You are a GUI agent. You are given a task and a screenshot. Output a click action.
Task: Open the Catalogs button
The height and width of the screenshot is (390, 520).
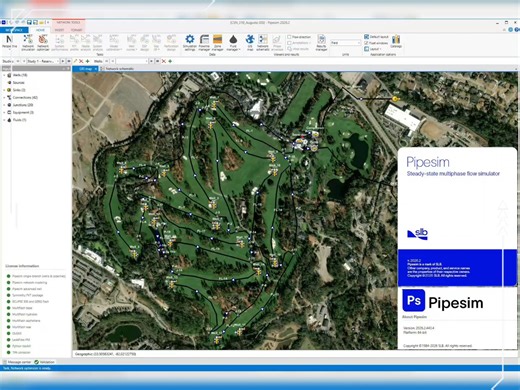pyautogui.click(x=396, y=41)
